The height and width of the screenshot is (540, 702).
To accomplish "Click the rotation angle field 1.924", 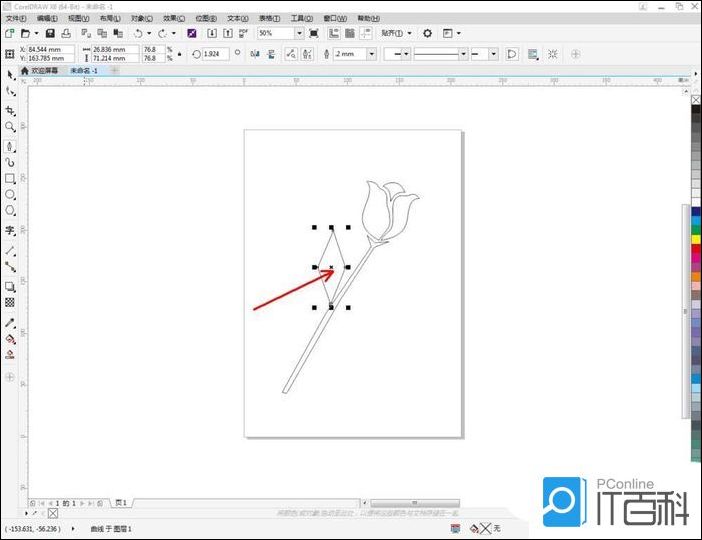I will [x=215, y=54].
